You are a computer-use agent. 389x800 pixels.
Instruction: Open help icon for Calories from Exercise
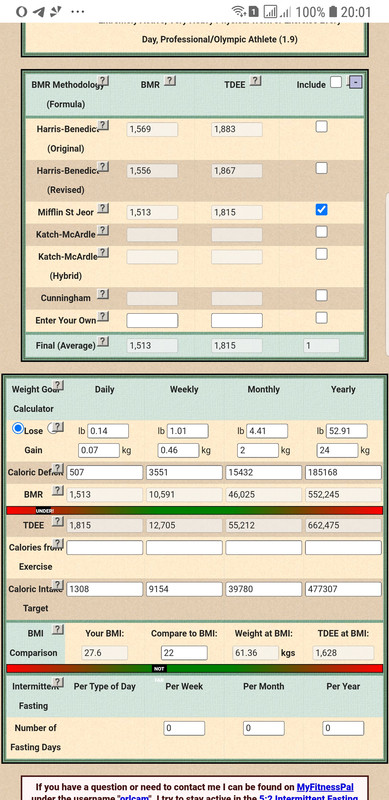(x=58, y=543)
